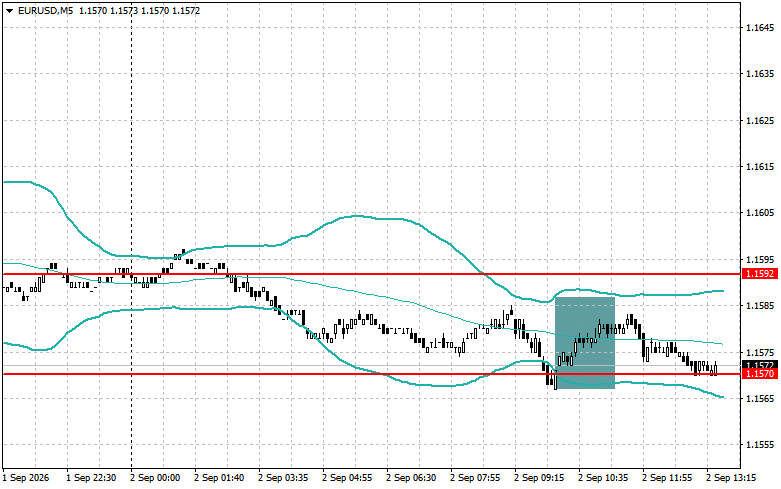Click the 2 Sep 13:15 time label
781x489 pixels.
point(731,478)
